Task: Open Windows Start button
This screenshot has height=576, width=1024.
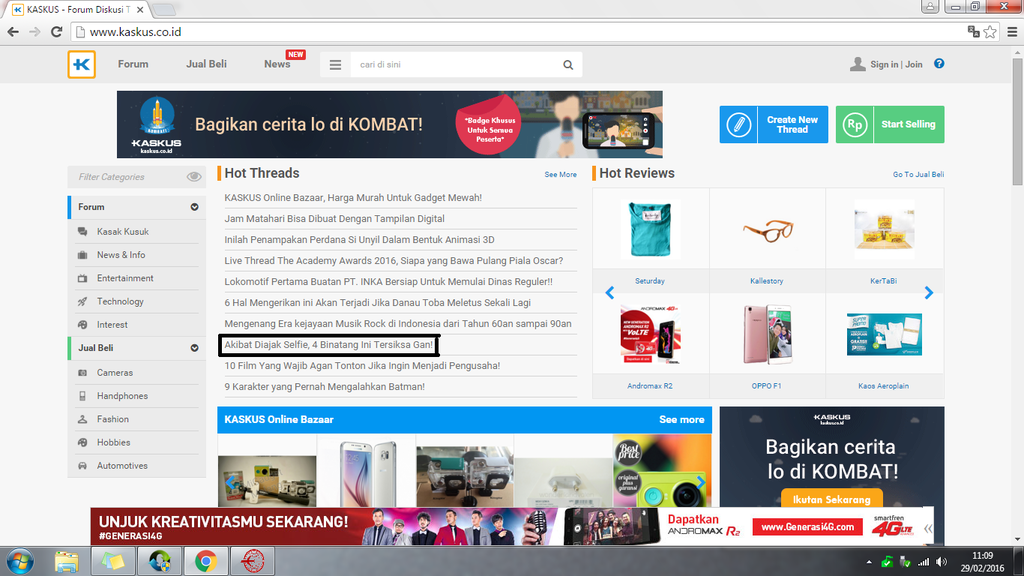Action: (20, 562)
